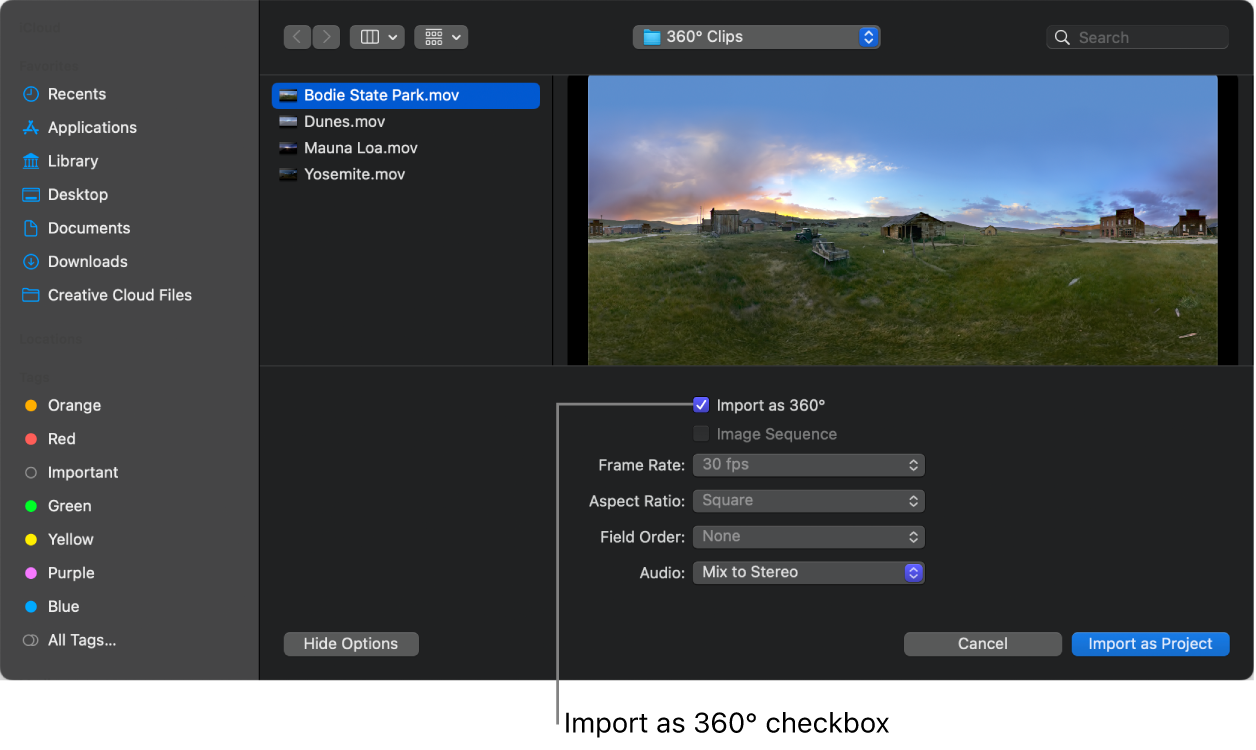Open the 360° Clips location popup
The width and height of the screenshot is (1256, 750).
coord(756,36)
